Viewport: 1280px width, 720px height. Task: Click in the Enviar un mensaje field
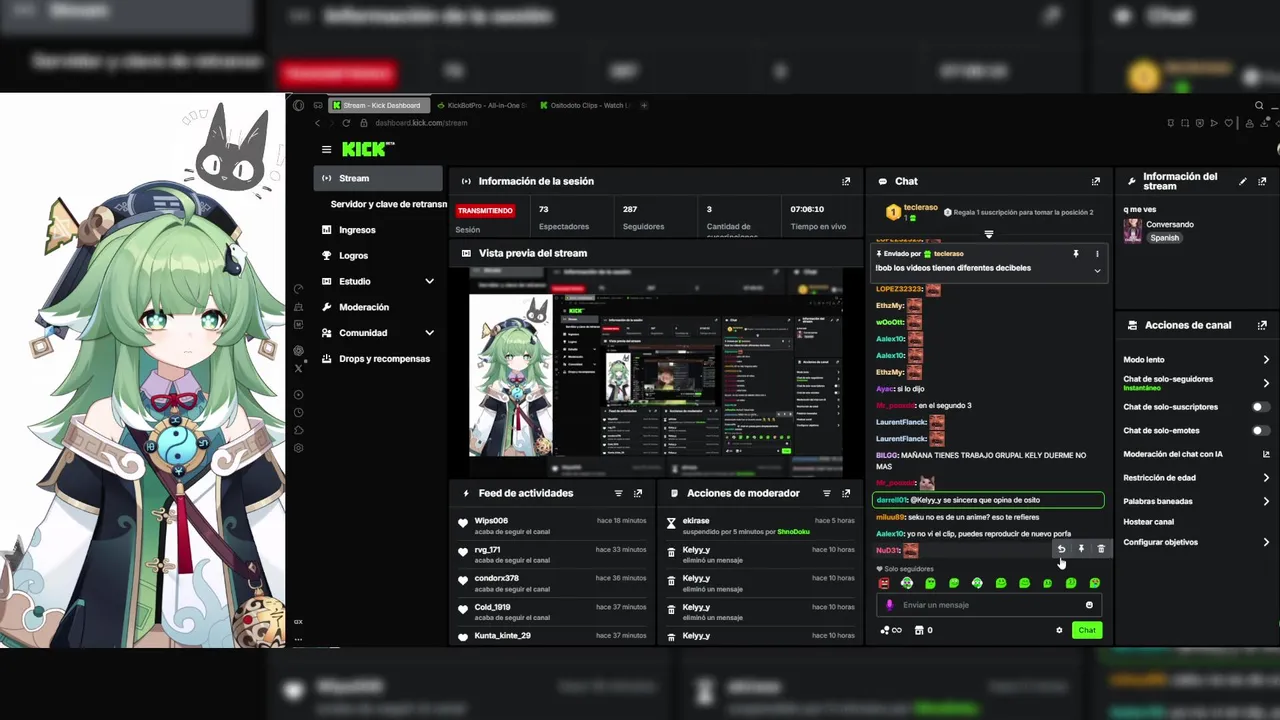click(988, 605)
